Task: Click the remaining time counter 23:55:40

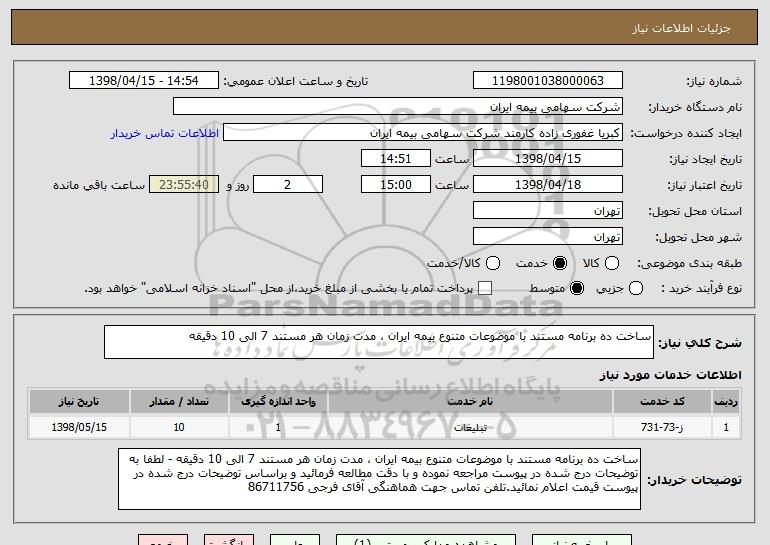Action: (184, 185)
